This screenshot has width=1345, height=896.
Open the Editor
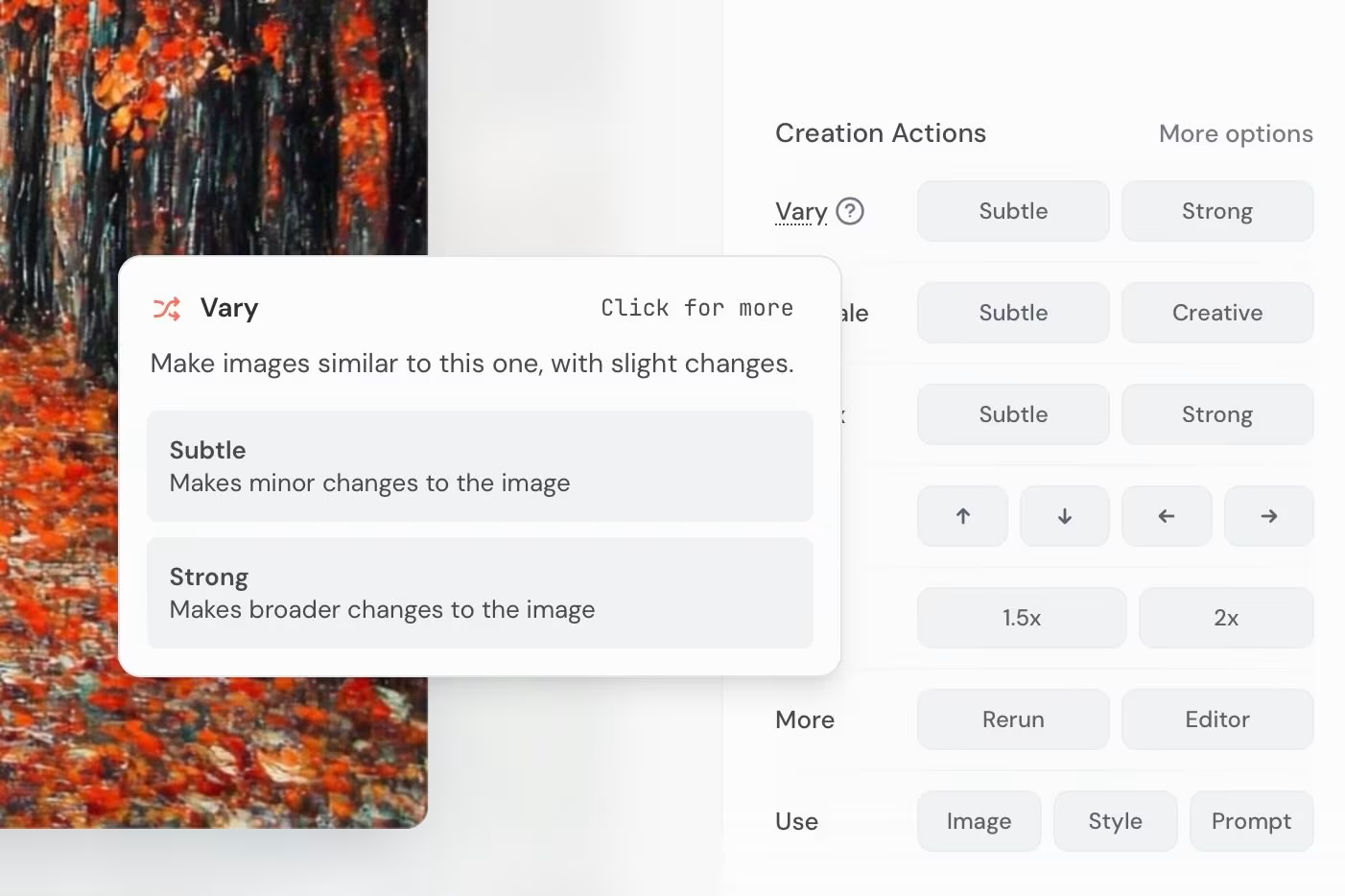click(x=1216, y=719)
